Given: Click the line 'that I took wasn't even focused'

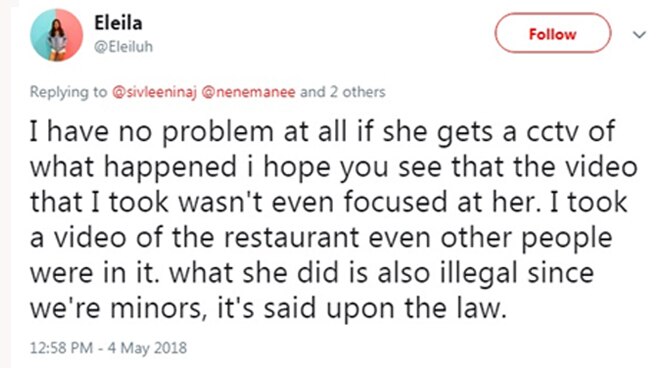Looking at the screenshot, I should 329,202.
